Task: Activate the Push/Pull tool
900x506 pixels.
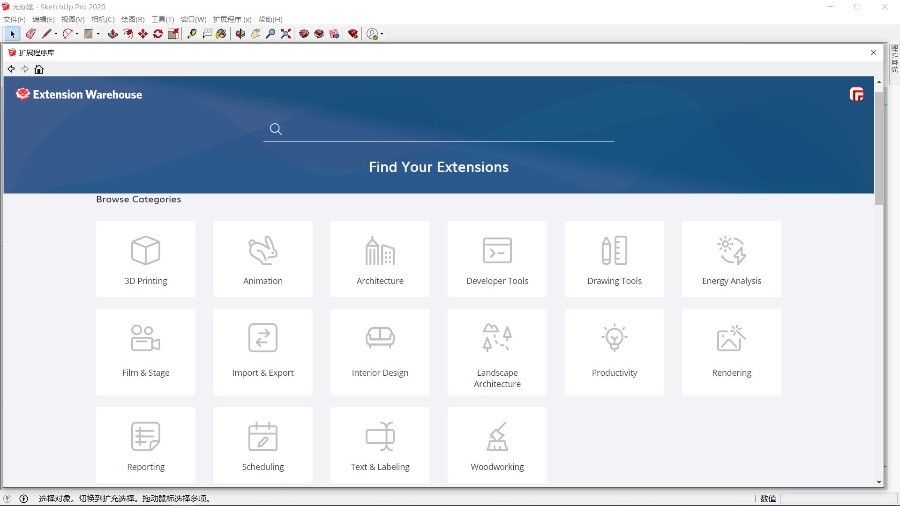Action: point(112,34)
